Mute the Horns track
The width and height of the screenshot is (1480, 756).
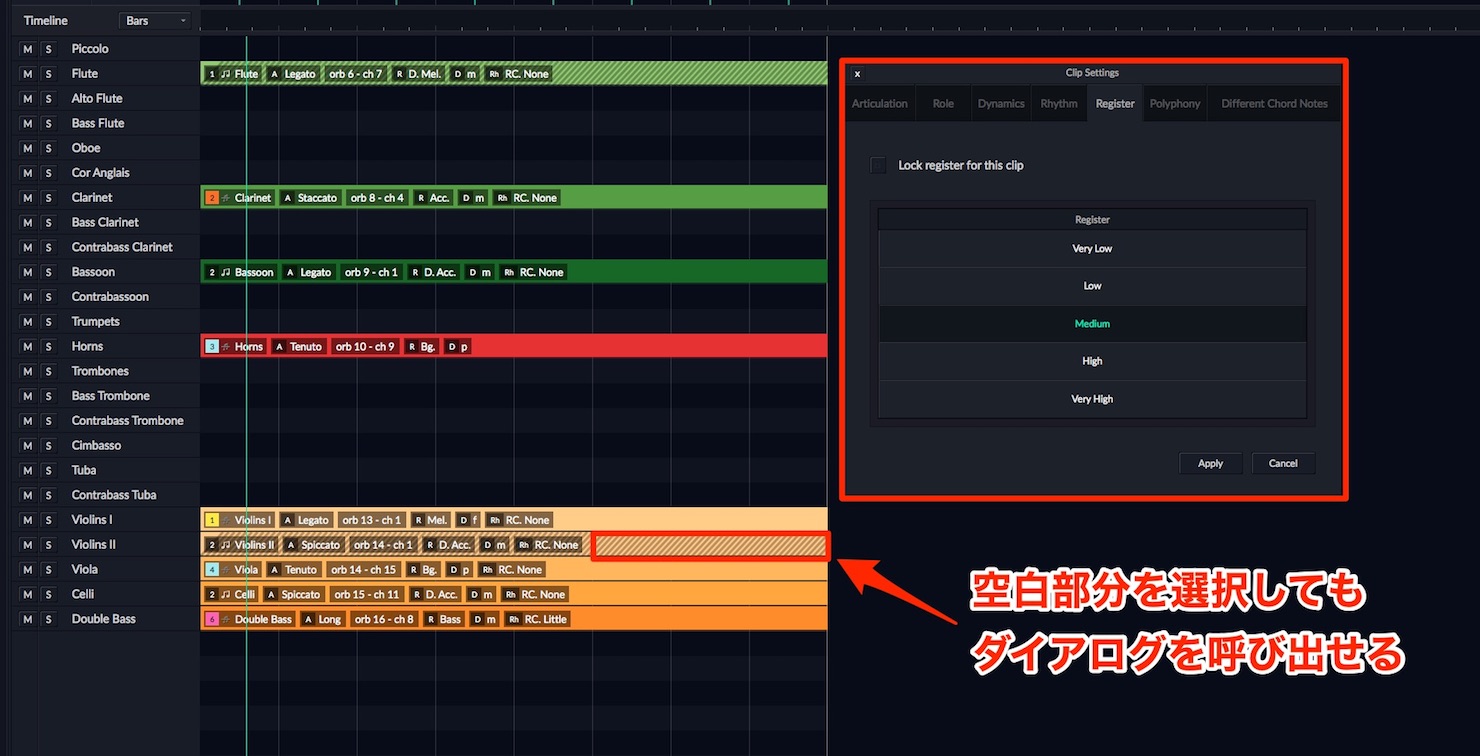pyautogui.click(x=28, y=347)
